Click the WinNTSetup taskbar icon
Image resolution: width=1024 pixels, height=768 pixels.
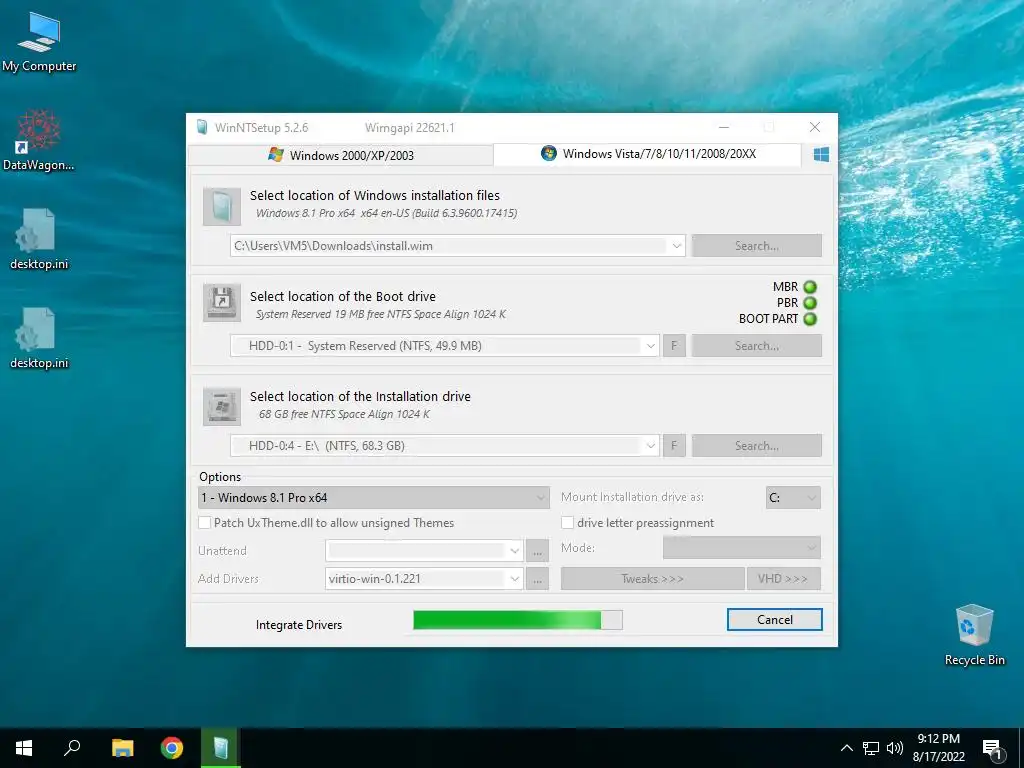[x=221, y=748]
